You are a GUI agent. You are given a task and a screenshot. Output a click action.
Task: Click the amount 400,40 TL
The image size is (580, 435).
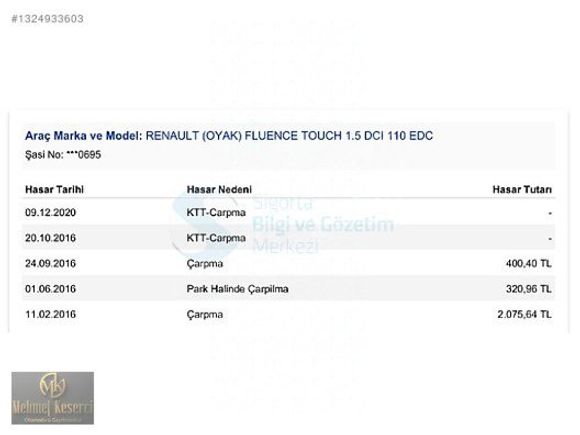(529, 263)
